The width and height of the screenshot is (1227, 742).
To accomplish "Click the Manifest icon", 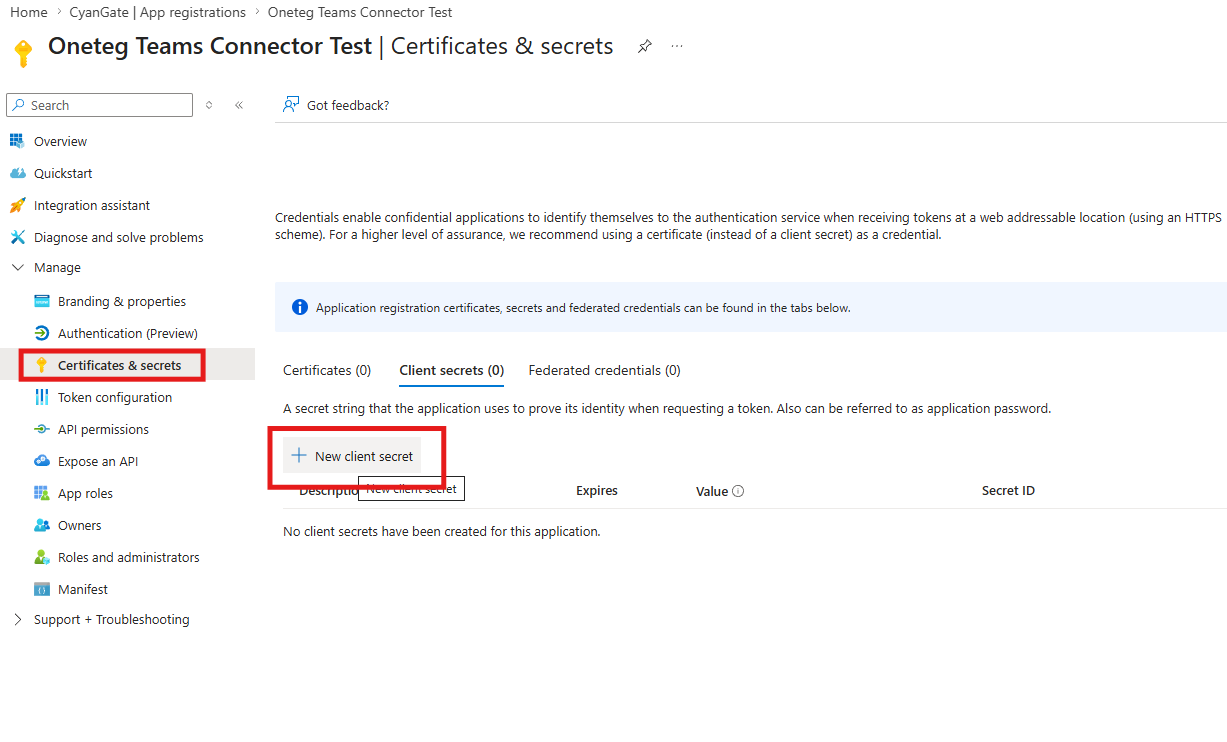I will pos(41,589).
